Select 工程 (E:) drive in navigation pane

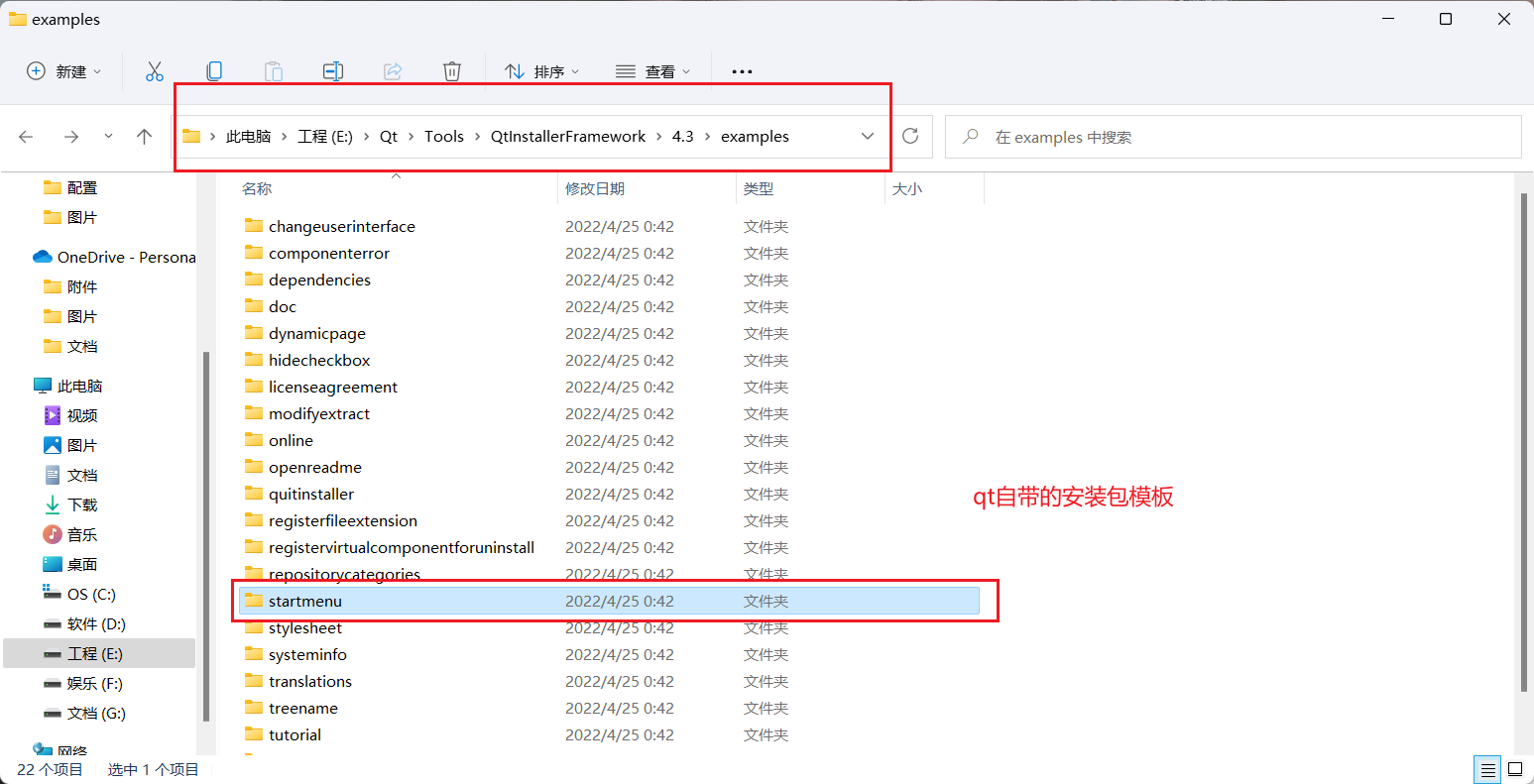click(x=95, y=653)
